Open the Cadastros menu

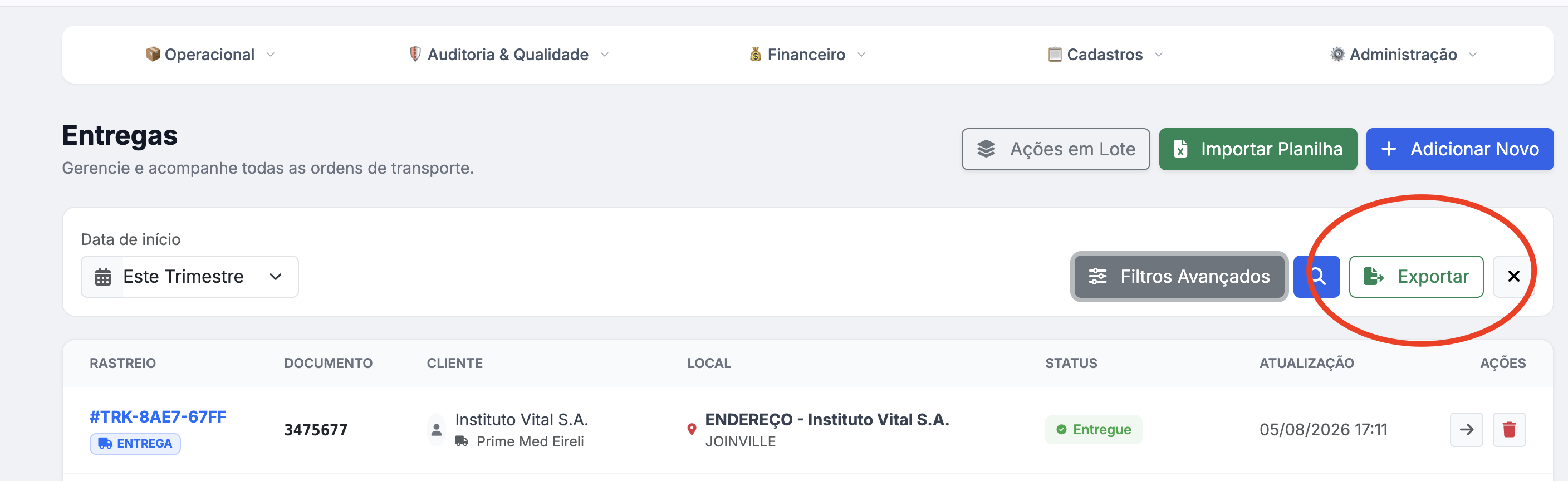tap(1105, 55)
